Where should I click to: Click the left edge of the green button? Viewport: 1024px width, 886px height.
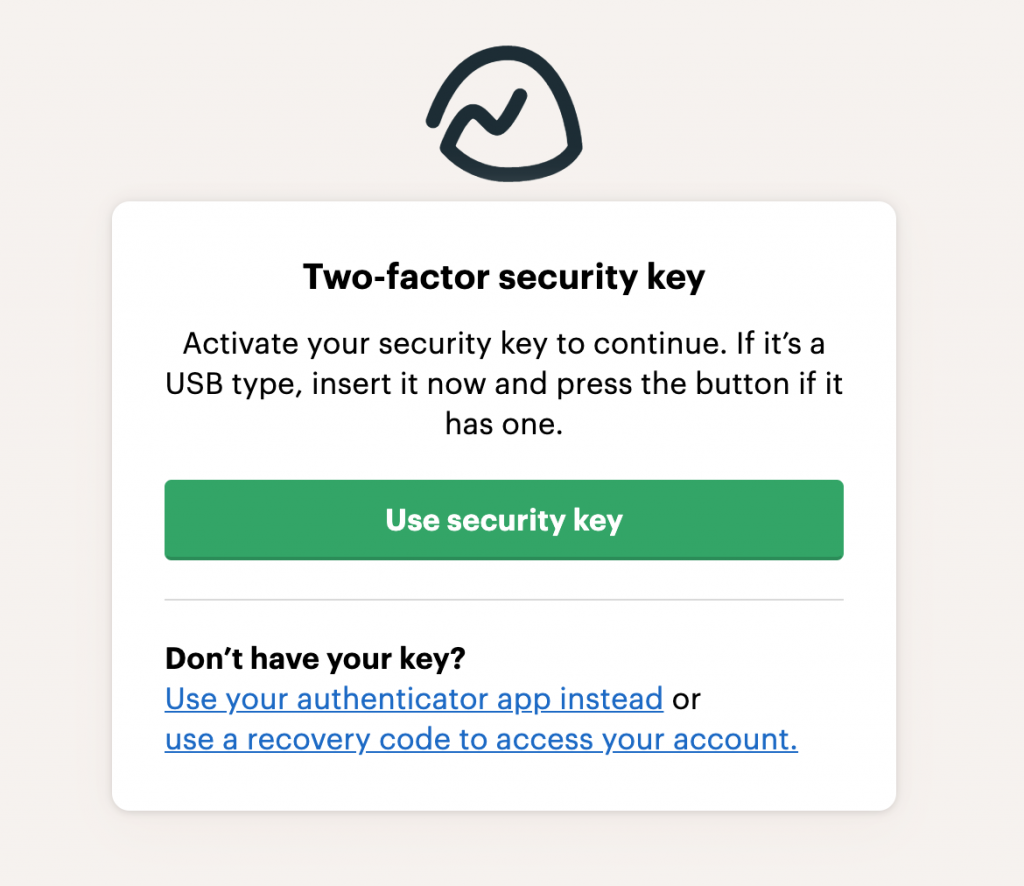tap(174, 520)
